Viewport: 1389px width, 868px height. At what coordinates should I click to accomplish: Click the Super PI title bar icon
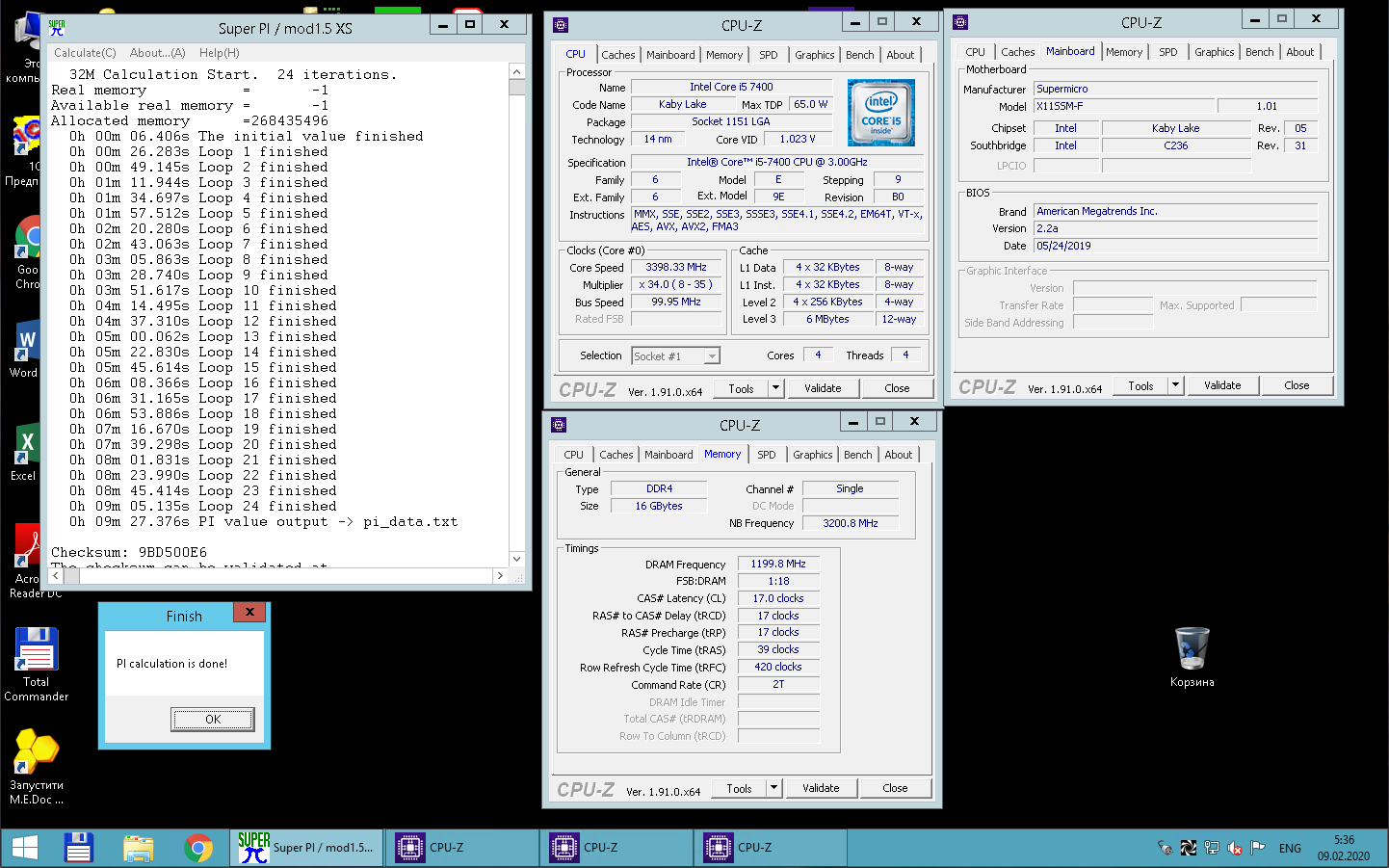[x=57, y=27]
